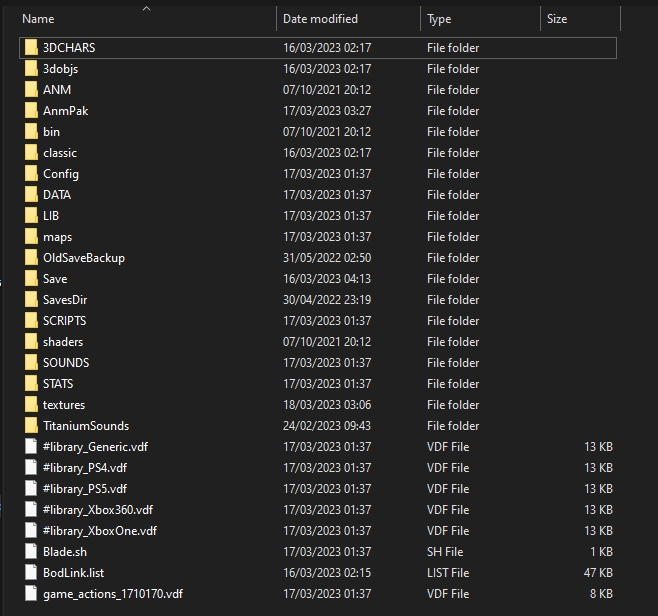Click the 47 KB size of BodLink.list
658x616 pixels.
tap(598, 572)
